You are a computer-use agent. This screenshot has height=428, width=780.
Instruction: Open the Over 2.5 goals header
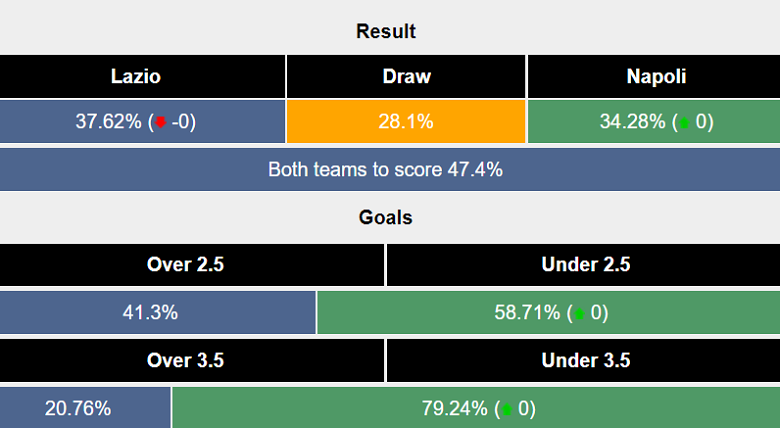(192, 265)
